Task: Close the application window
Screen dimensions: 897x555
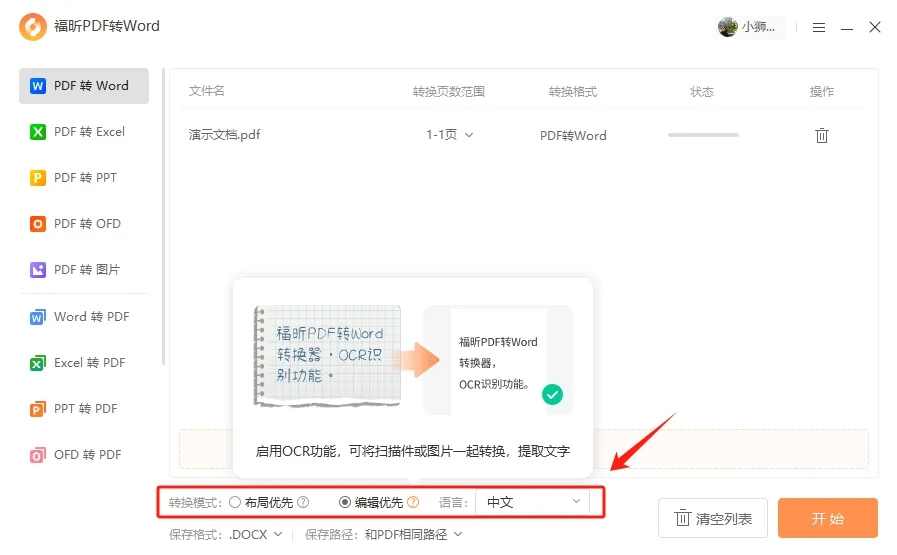Action: click(875, 27)
